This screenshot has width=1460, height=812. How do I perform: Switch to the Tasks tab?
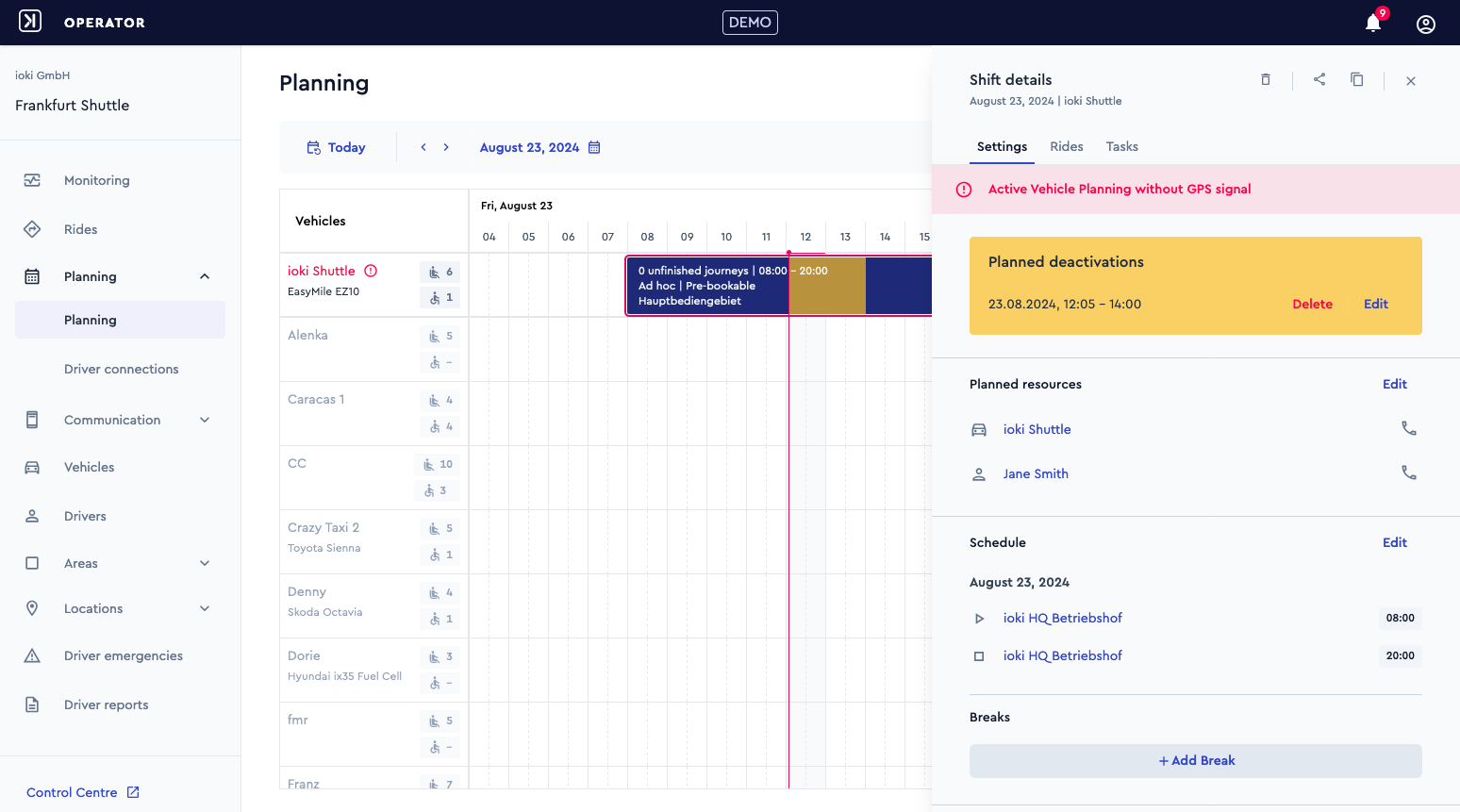click(x=1121, y=146)
